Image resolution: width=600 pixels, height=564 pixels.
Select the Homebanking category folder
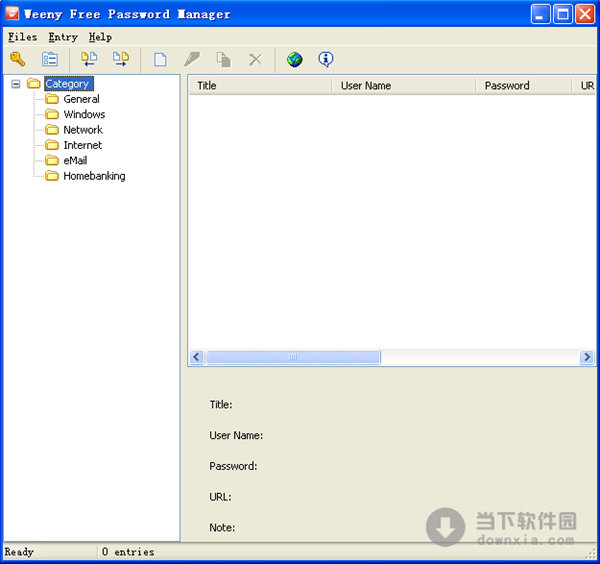point(94,176)
